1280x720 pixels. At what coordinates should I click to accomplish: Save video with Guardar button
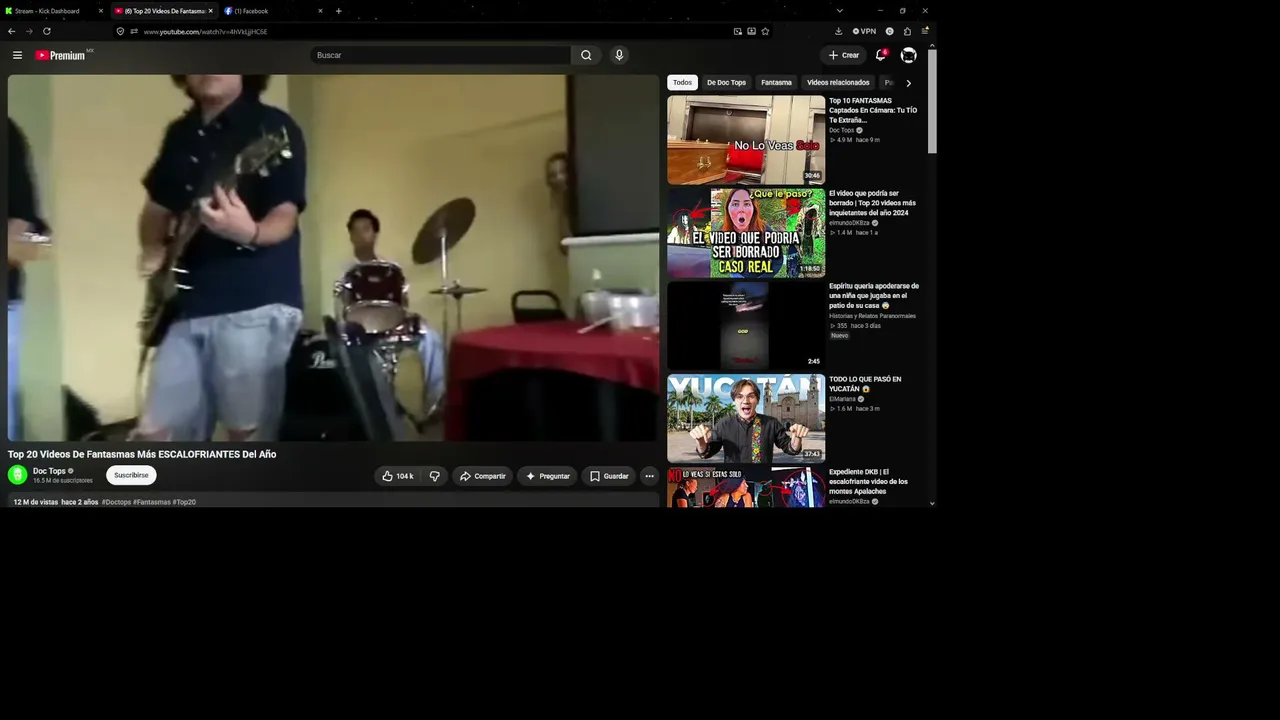609,476
